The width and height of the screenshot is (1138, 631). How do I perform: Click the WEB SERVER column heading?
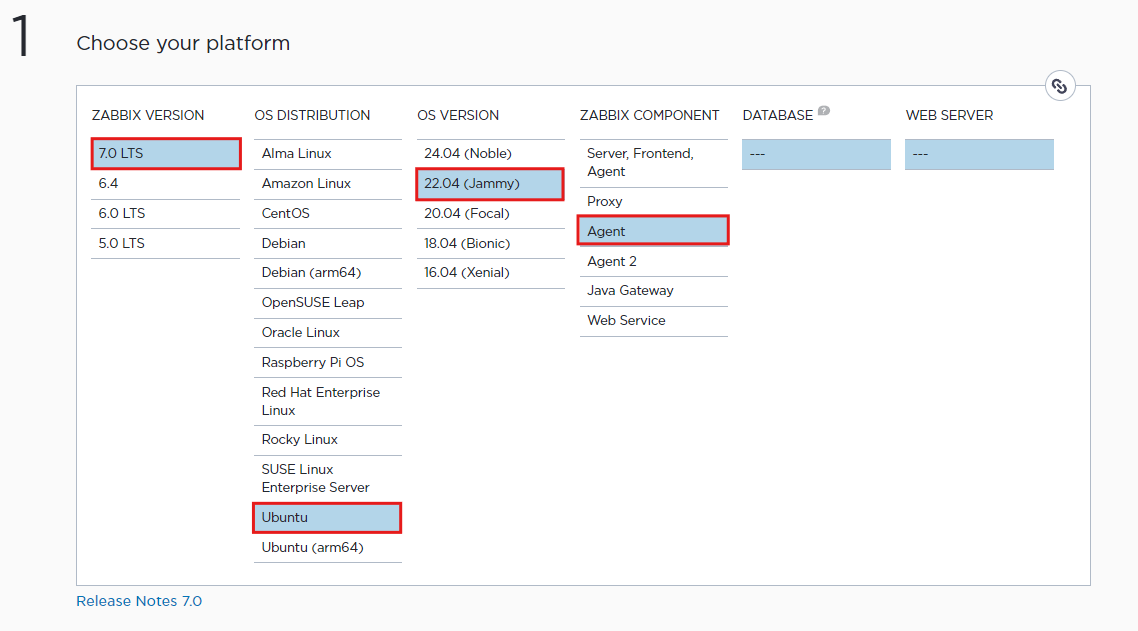click(x=949, y=115)
